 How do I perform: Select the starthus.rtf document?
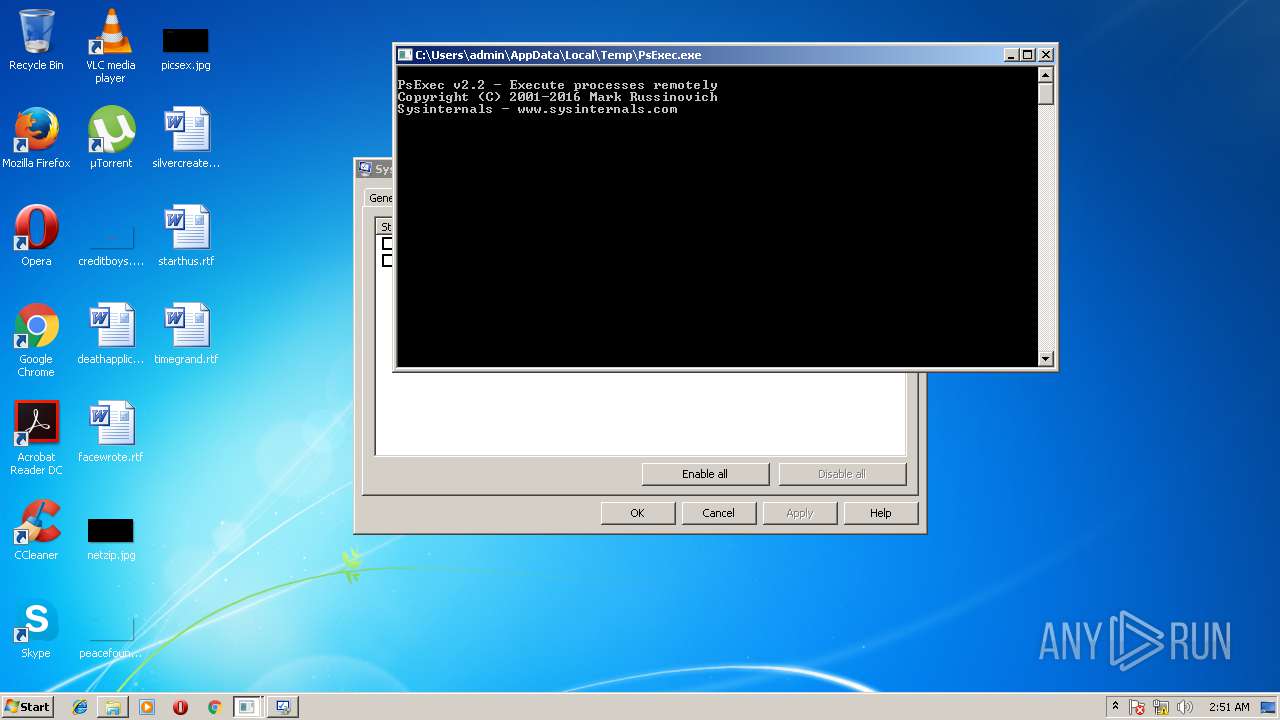[x=186, y=236]
